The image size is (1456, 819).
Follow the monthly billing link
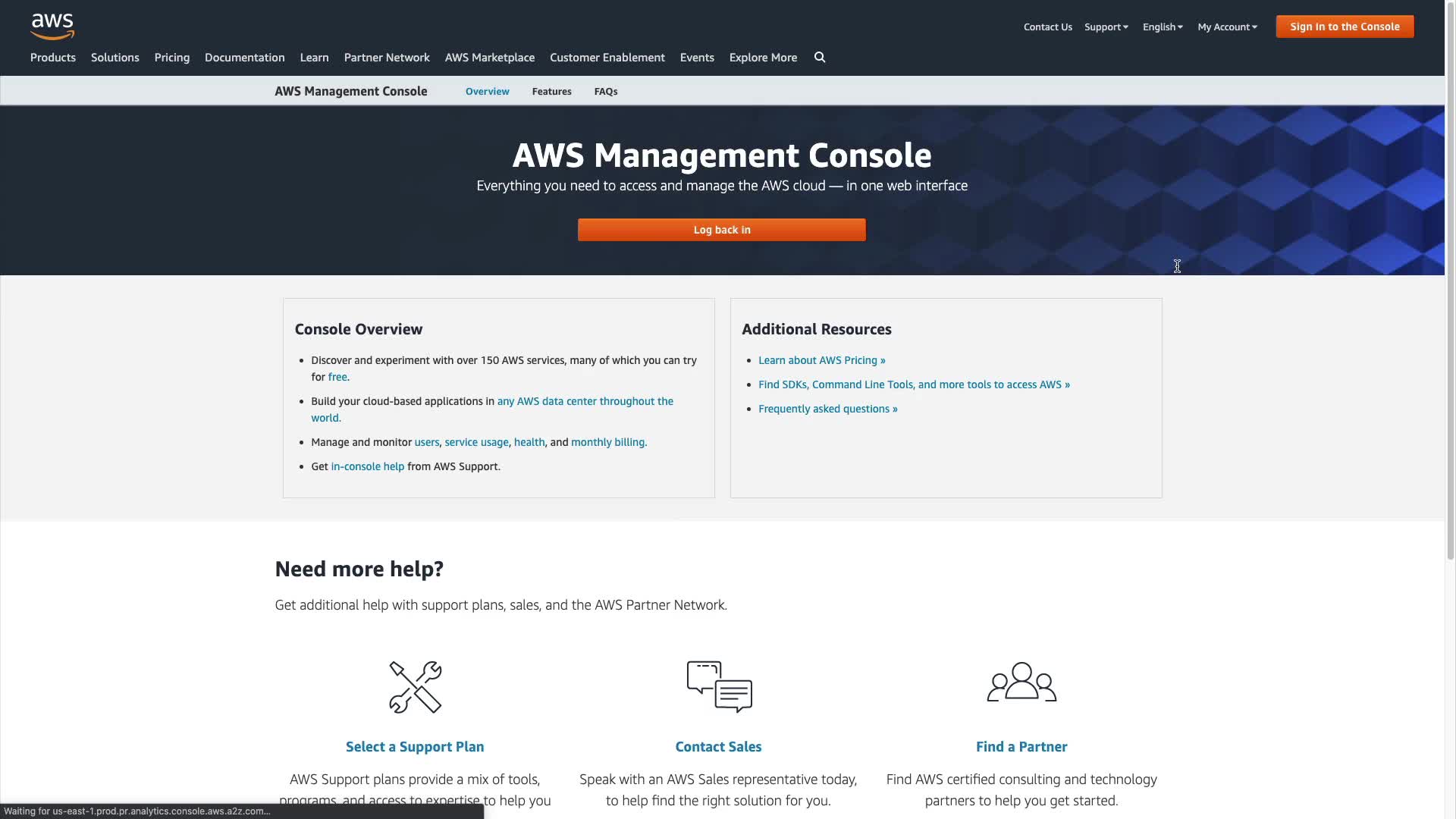coord(608,442)
